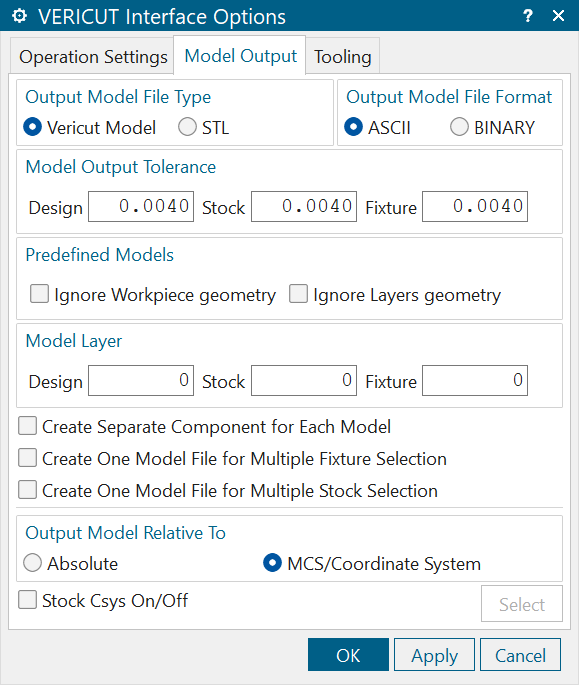Click the Model Output Tolerance heading

tap(121, 167)
